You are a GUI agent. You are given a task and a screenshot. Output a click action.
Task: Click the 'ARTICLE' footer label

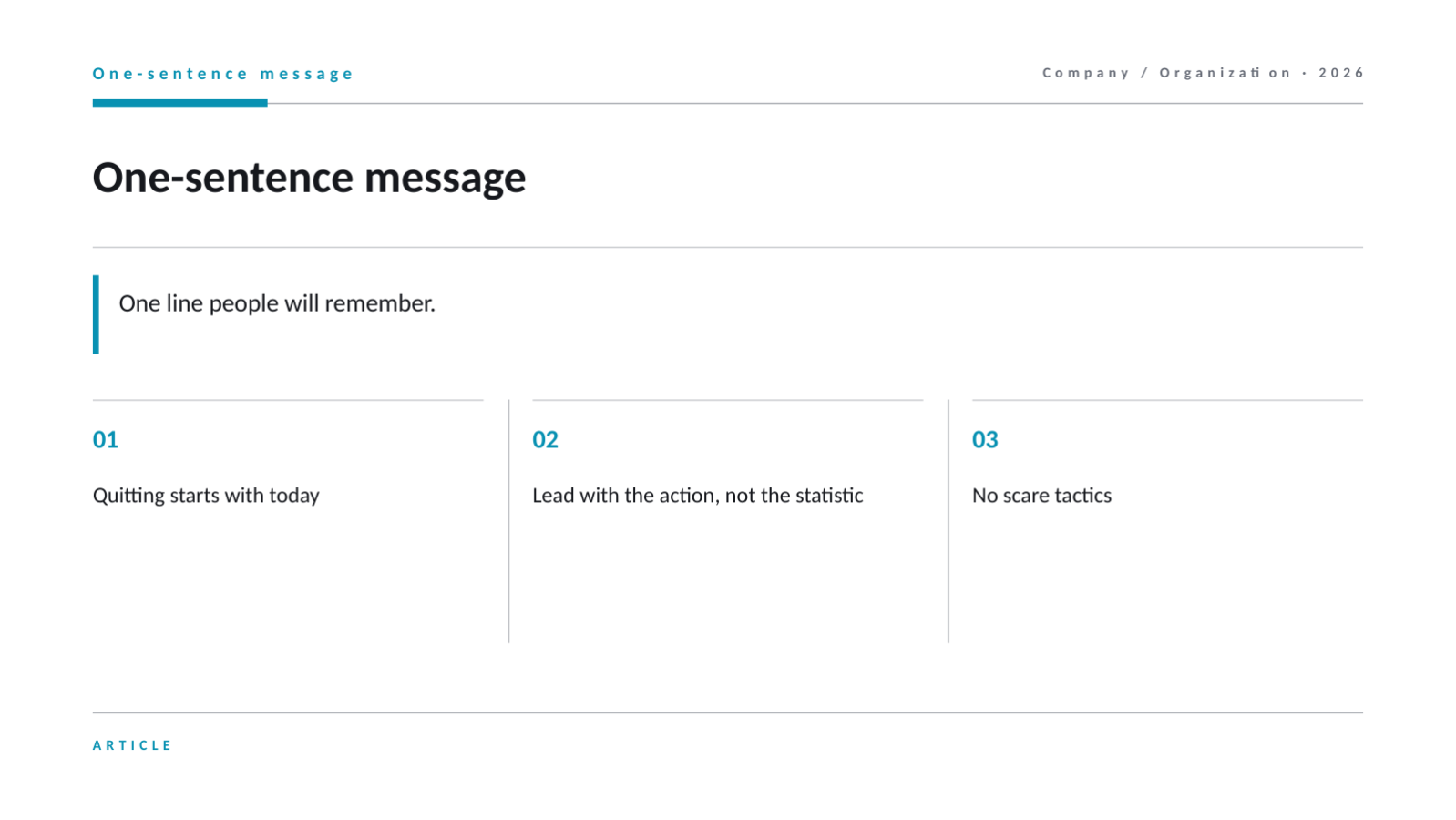pos(132,745)
